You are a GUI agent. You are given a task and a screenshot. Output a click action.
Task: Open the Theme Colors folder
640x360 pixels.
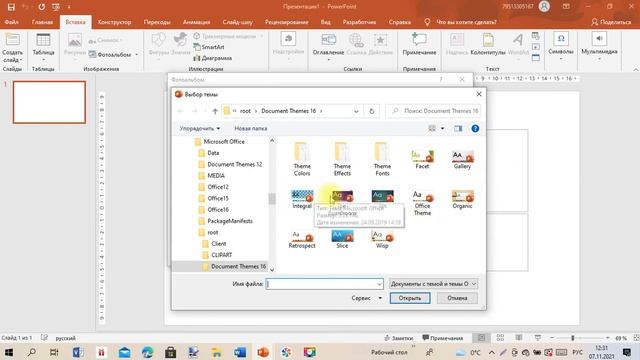tap(302, 159)
